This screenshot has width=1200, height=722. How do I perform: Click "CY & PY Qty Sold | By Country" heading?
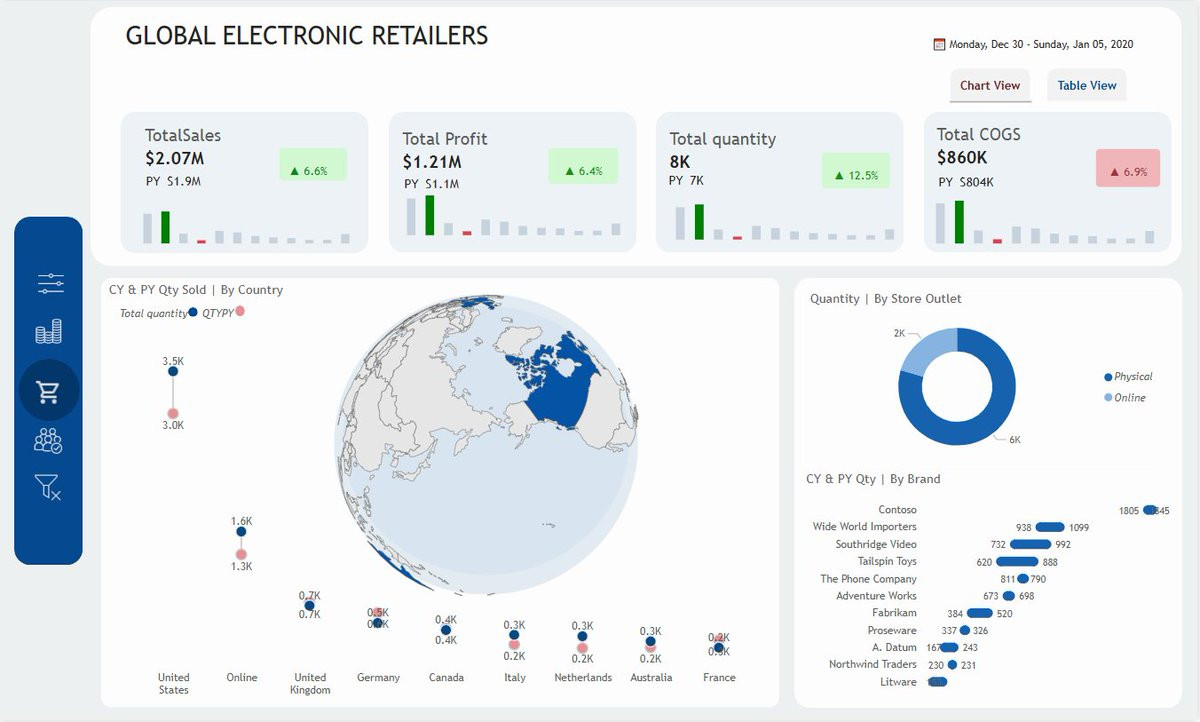196,290
